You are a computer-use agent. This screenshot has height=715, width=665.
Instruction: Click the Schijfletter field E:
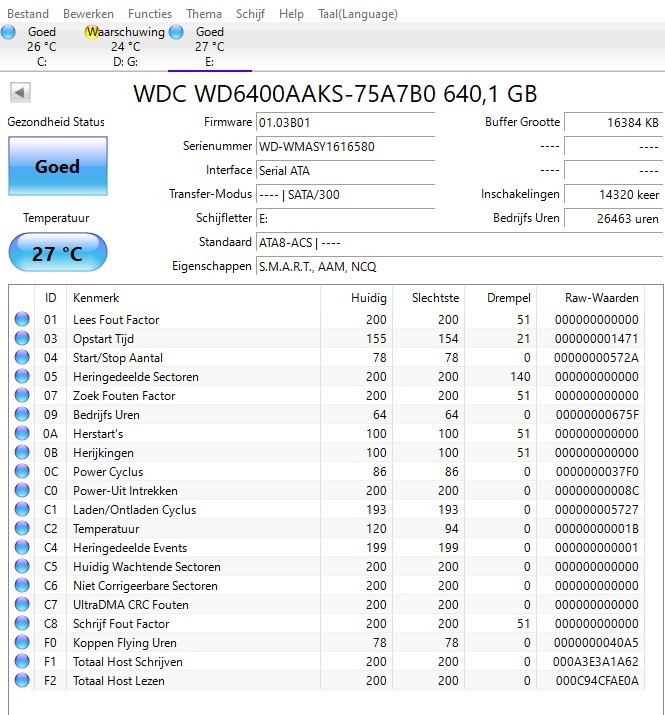345,218
